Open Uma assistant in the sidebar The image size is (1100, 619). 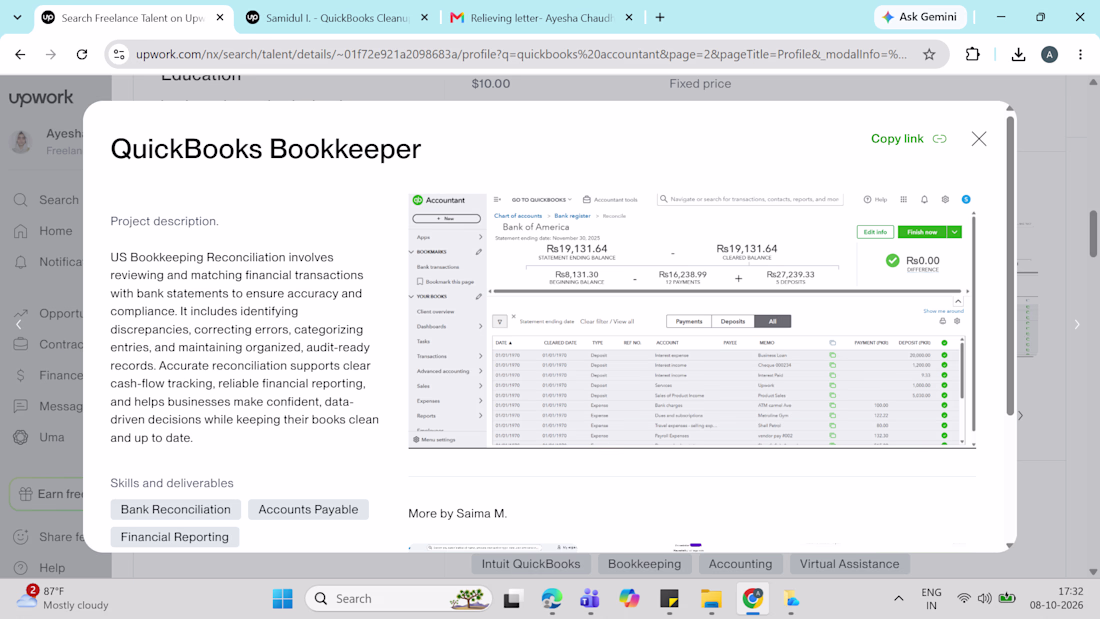39,437
